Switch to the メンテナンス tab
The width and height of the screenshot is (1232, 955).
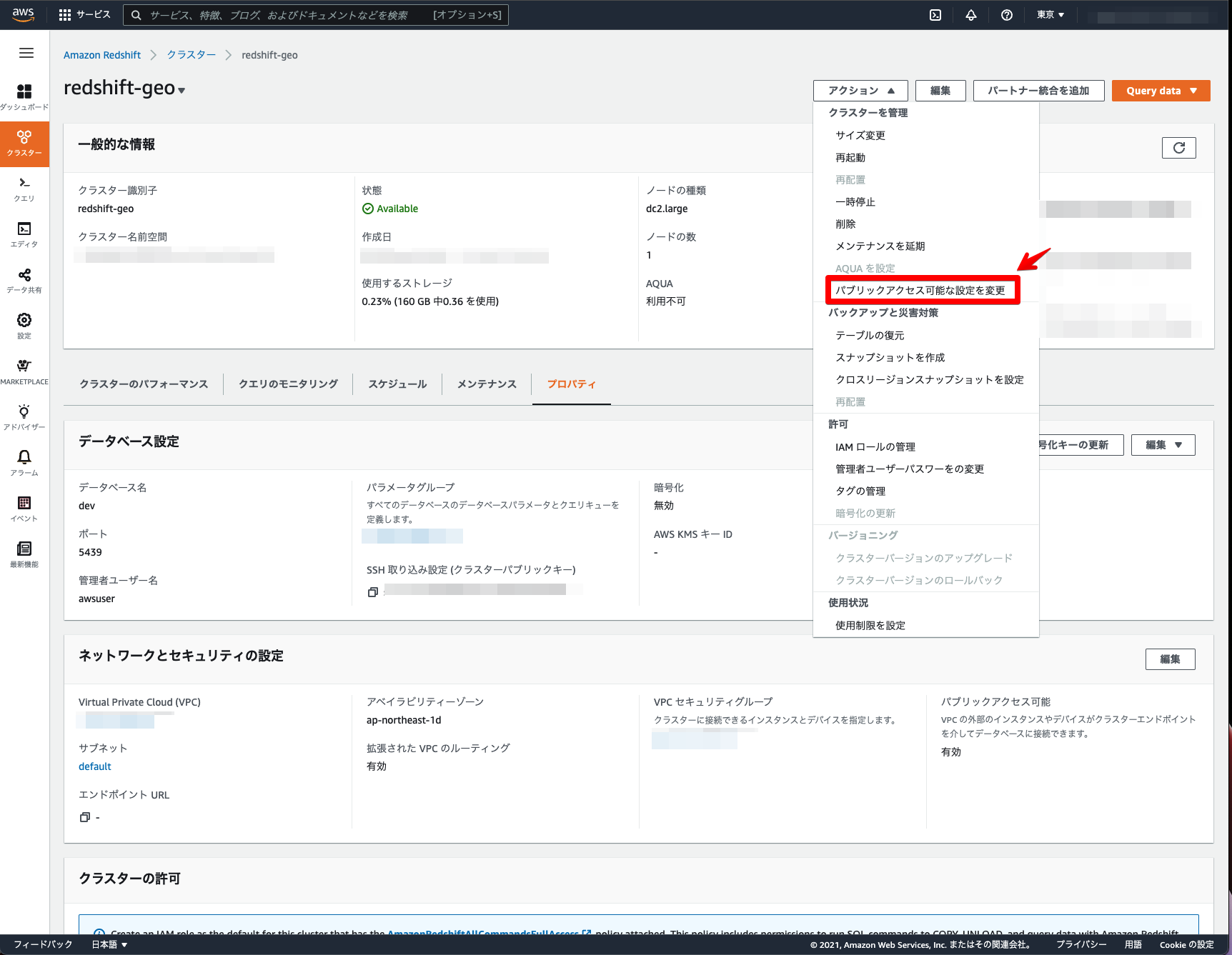pos(487,384)
